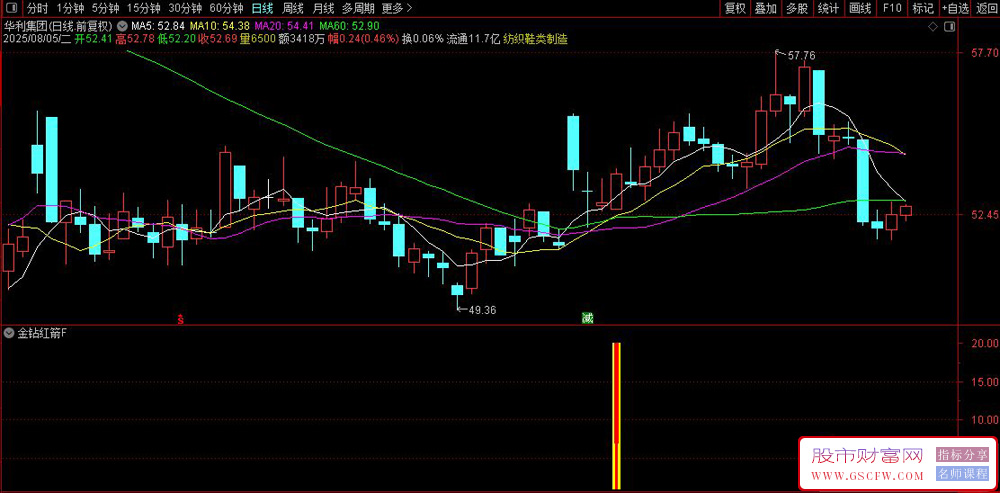Screen dimensions: 1000x493
Task: Click the 52.45 price axis label
Action: (x=985, y=216)
